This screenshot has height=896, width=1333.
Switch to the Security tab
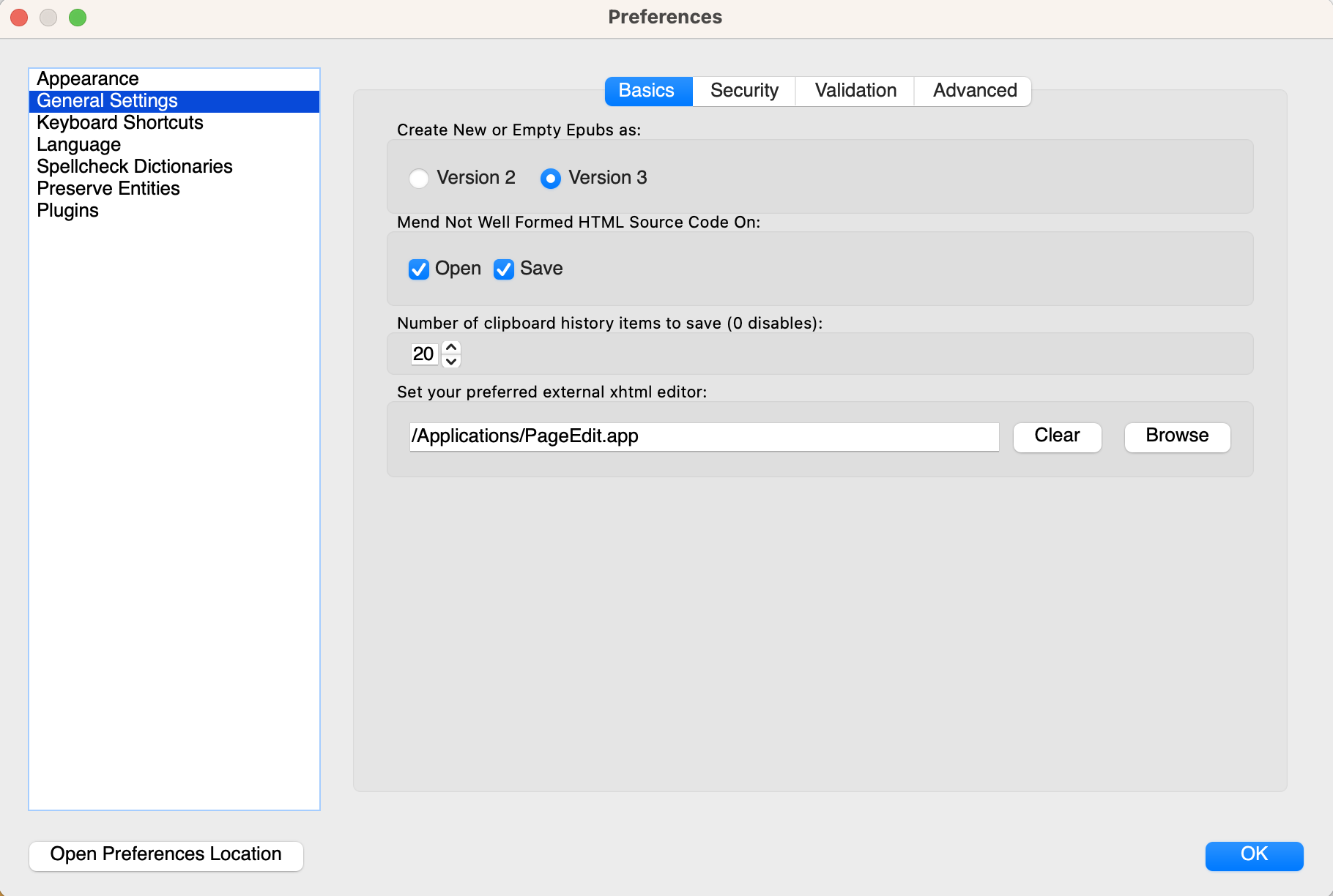point(743,91)
